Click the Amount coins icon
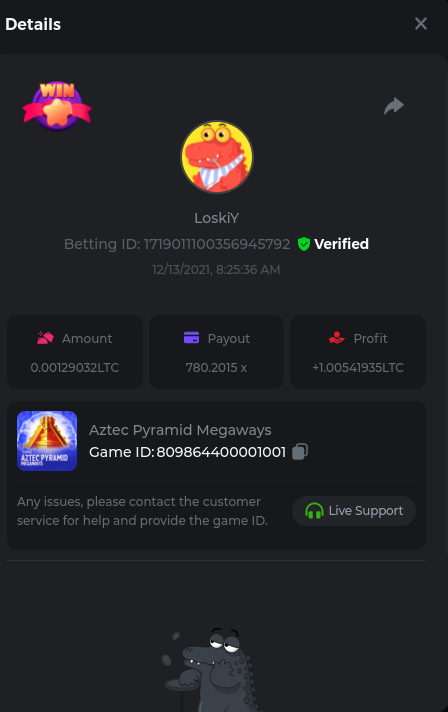Screen dimensions: 448x712 point(45,338)
